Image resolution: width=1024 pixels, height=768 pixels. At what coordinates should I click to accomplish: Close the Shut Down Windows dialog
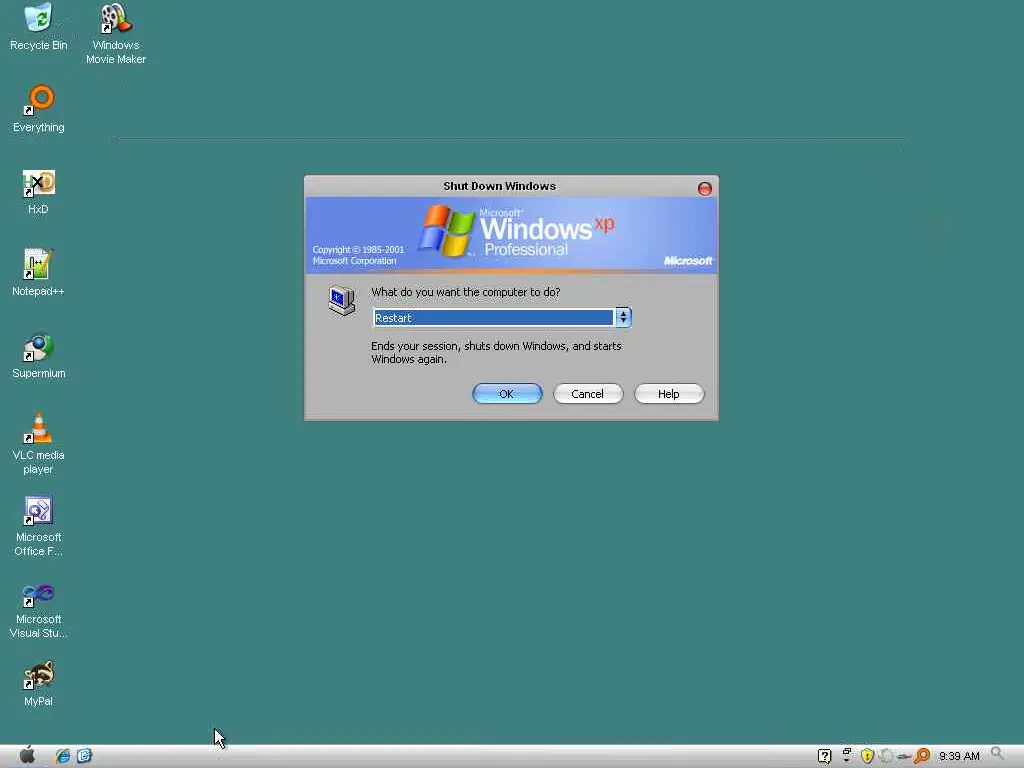click(x=705, y=189)
